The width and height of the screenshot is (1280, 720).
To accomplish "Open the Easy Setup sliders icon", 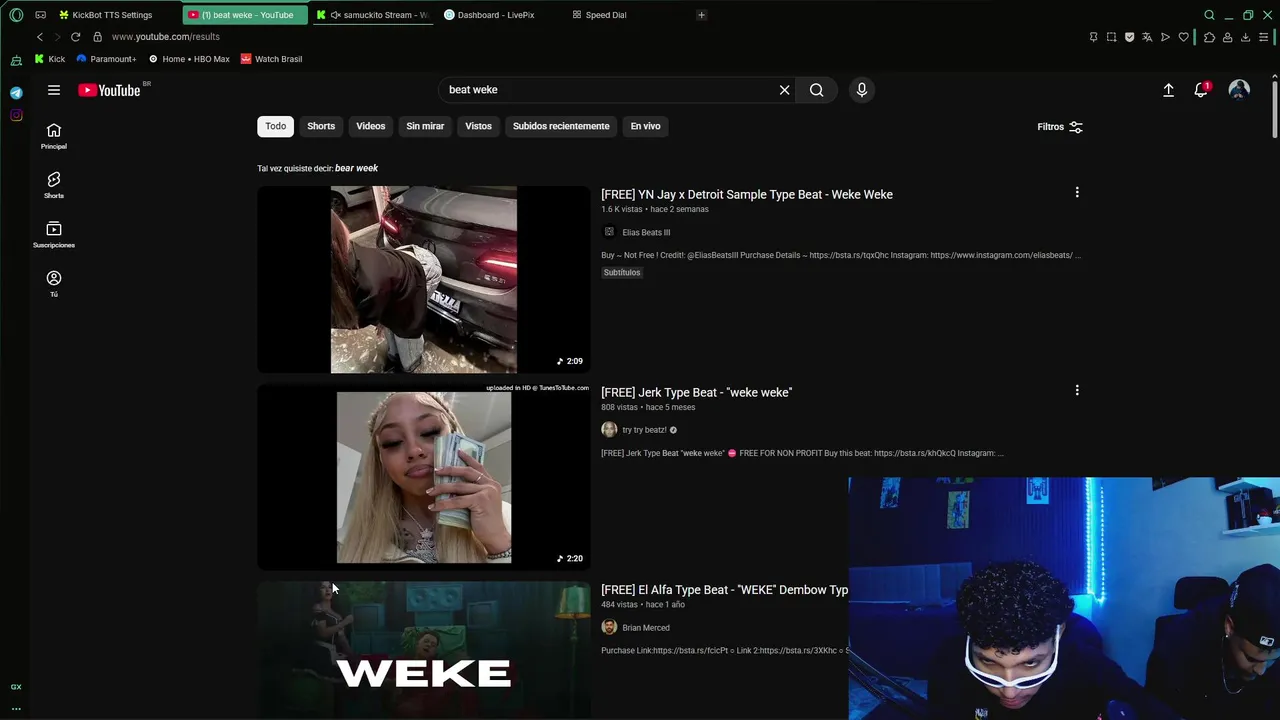I will point(1264,37).
